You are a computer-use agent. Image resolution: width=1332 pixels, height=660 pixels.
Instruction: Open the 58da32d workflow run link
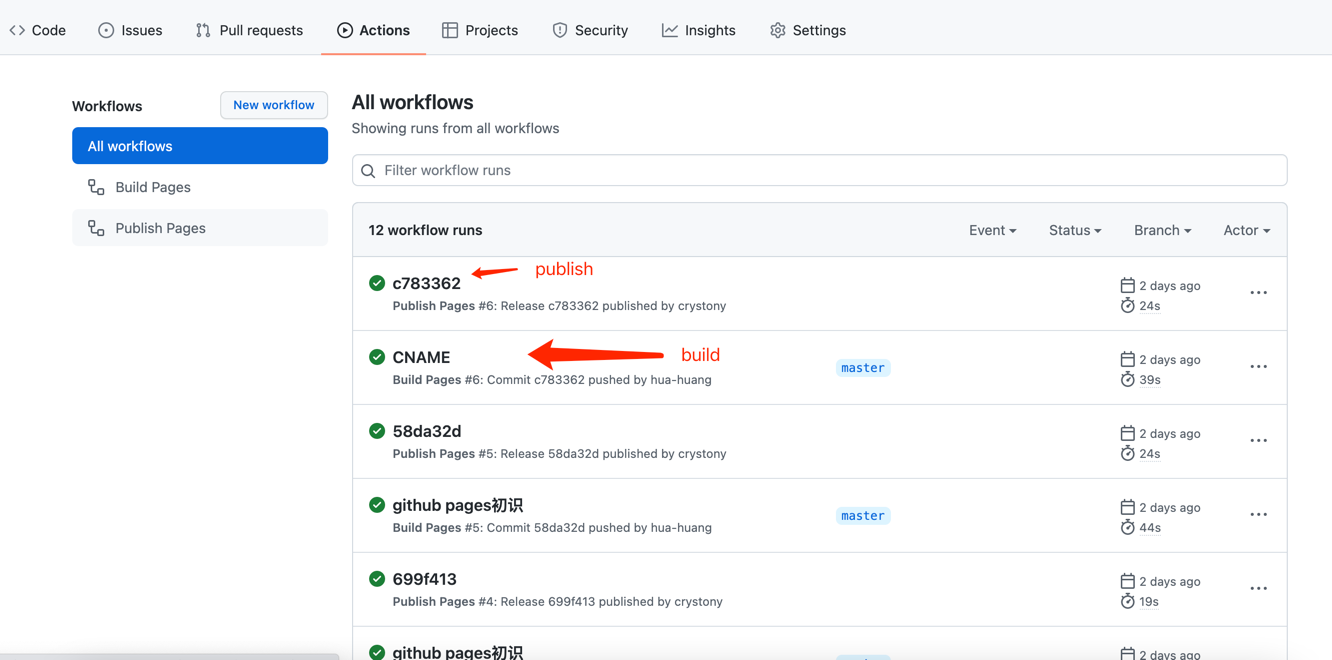(x=427, y=431)
